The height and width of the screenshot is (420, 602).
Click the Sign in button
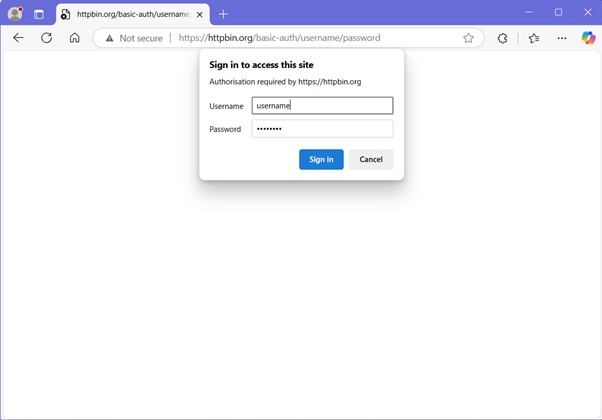point(321,159)
